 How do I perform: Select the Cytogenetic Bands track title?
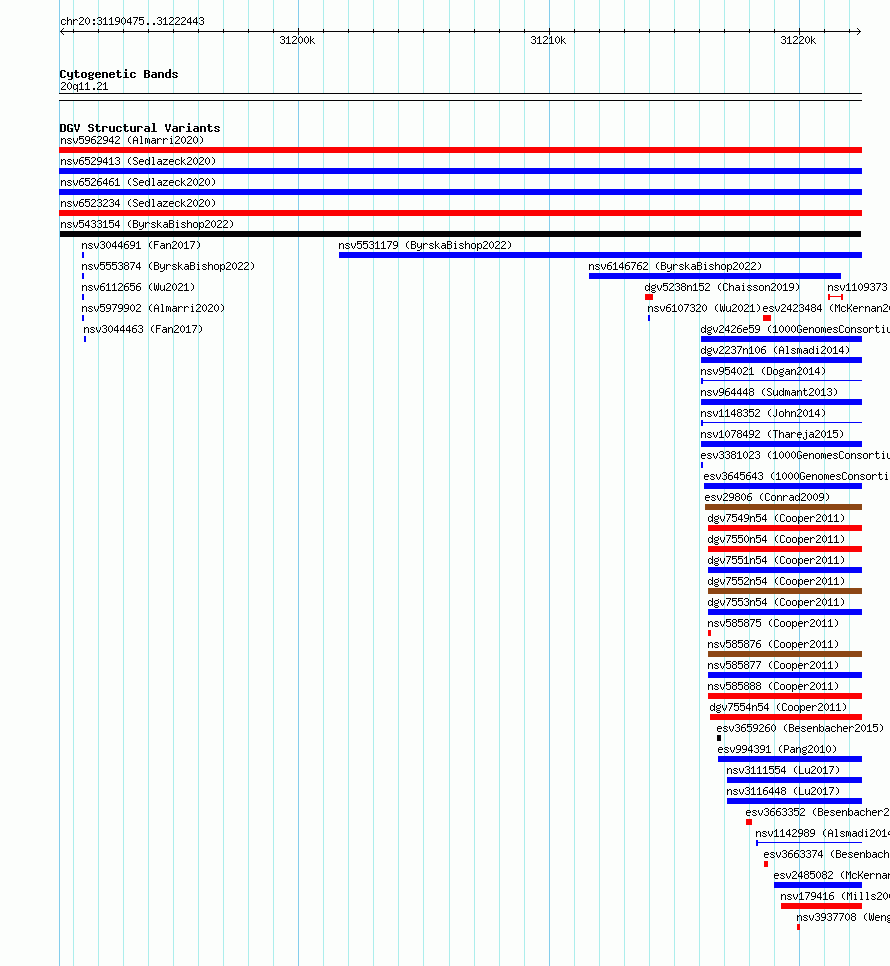pyautogui.click(x=119, y=74)
